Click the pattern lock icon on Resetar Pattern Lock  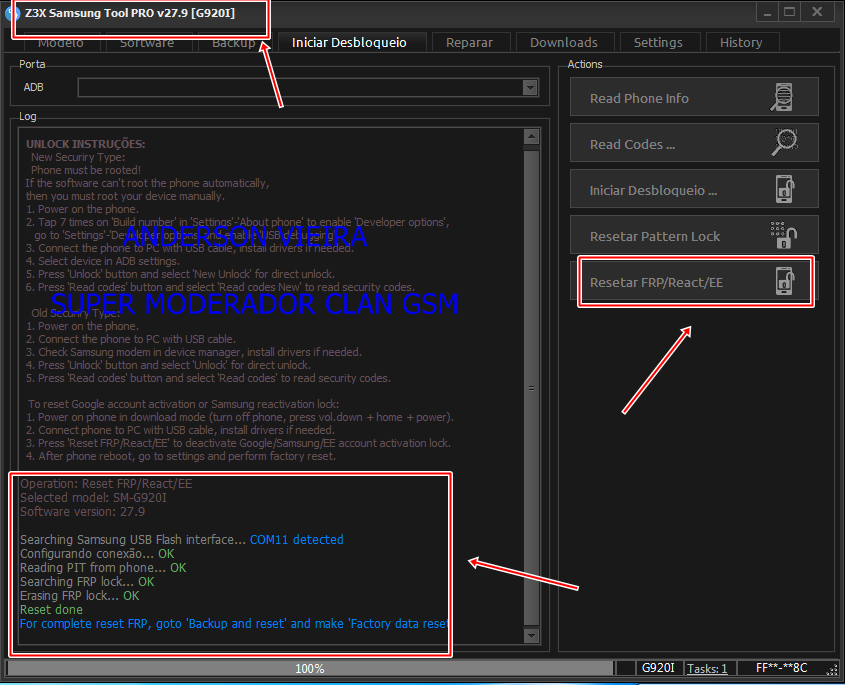tap(784, 235)
